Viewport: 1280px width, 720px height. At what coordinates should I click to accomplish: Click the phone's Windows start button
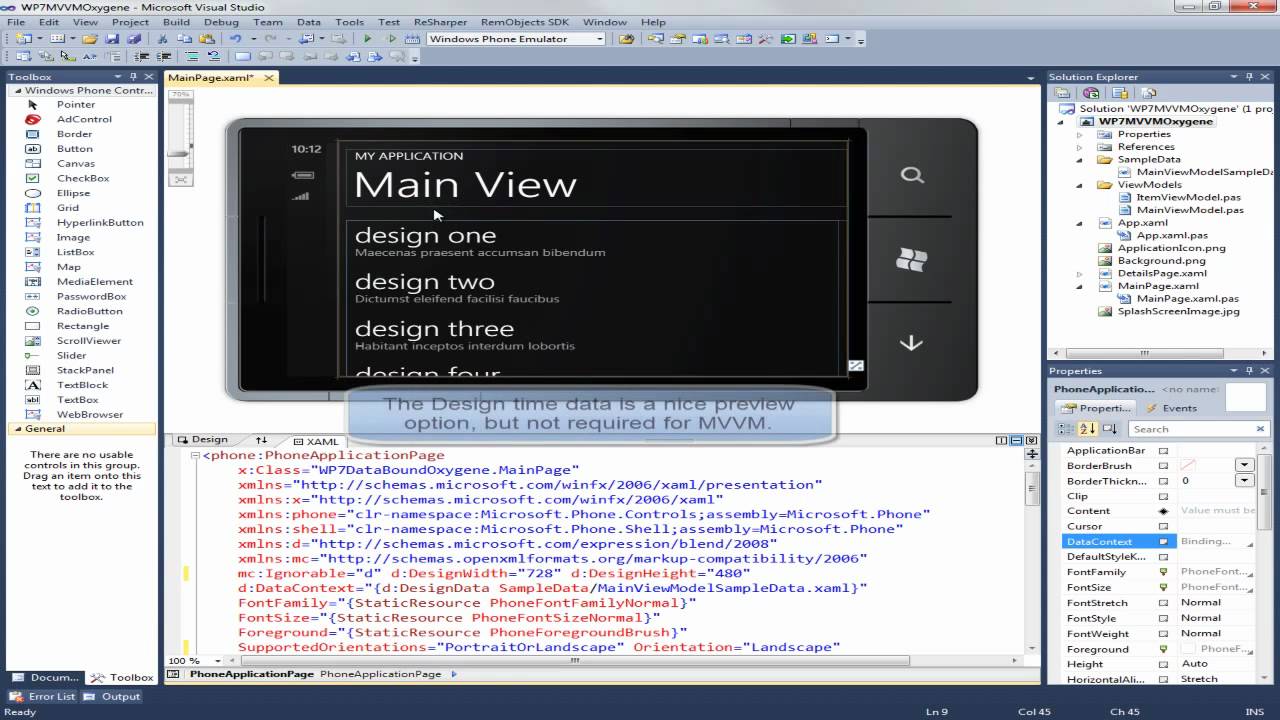[911, 260]
